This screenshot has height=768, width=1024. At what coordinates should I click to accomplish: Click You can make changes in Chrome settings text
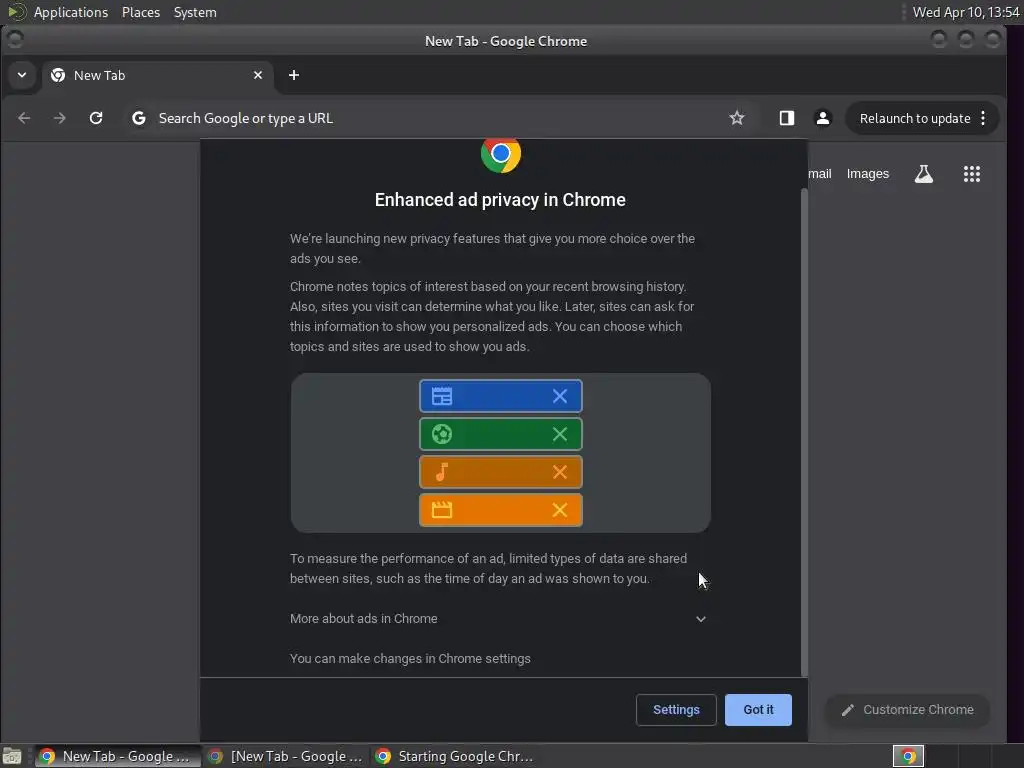coord(410,658)
